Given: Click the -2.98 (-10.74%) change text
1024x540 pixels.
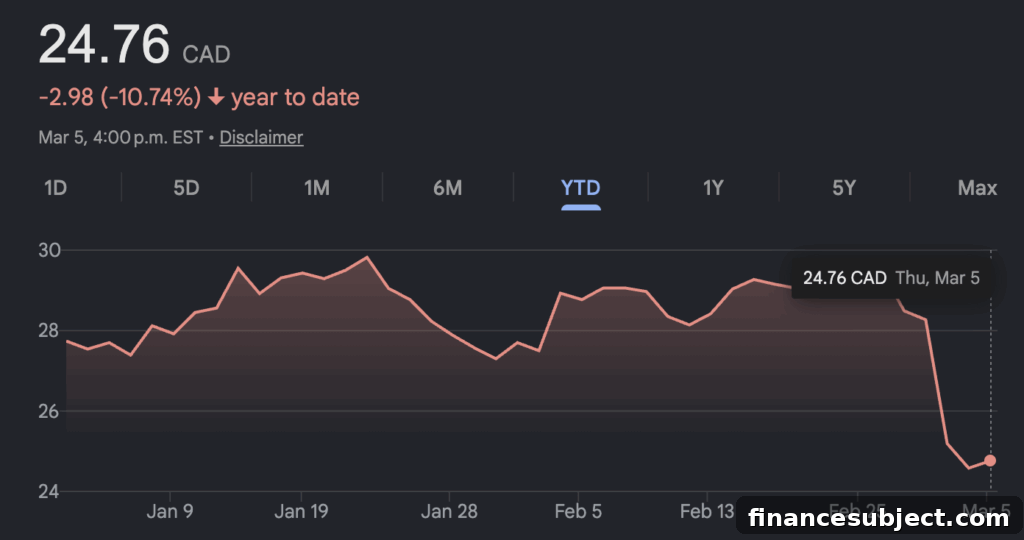Looking at the screenshot, I should pos(120,97).
